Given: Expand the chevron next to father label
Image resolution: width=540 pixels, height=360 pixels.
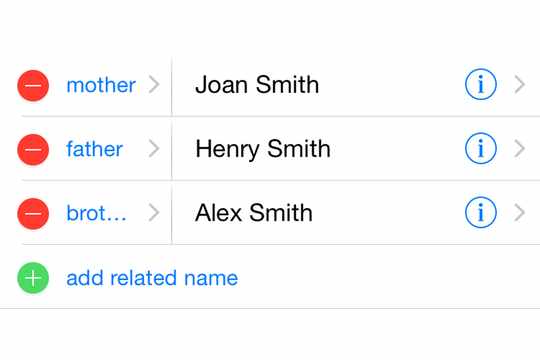Looking at the screenshot, I should pyautogui.click(x=154, y=149).
